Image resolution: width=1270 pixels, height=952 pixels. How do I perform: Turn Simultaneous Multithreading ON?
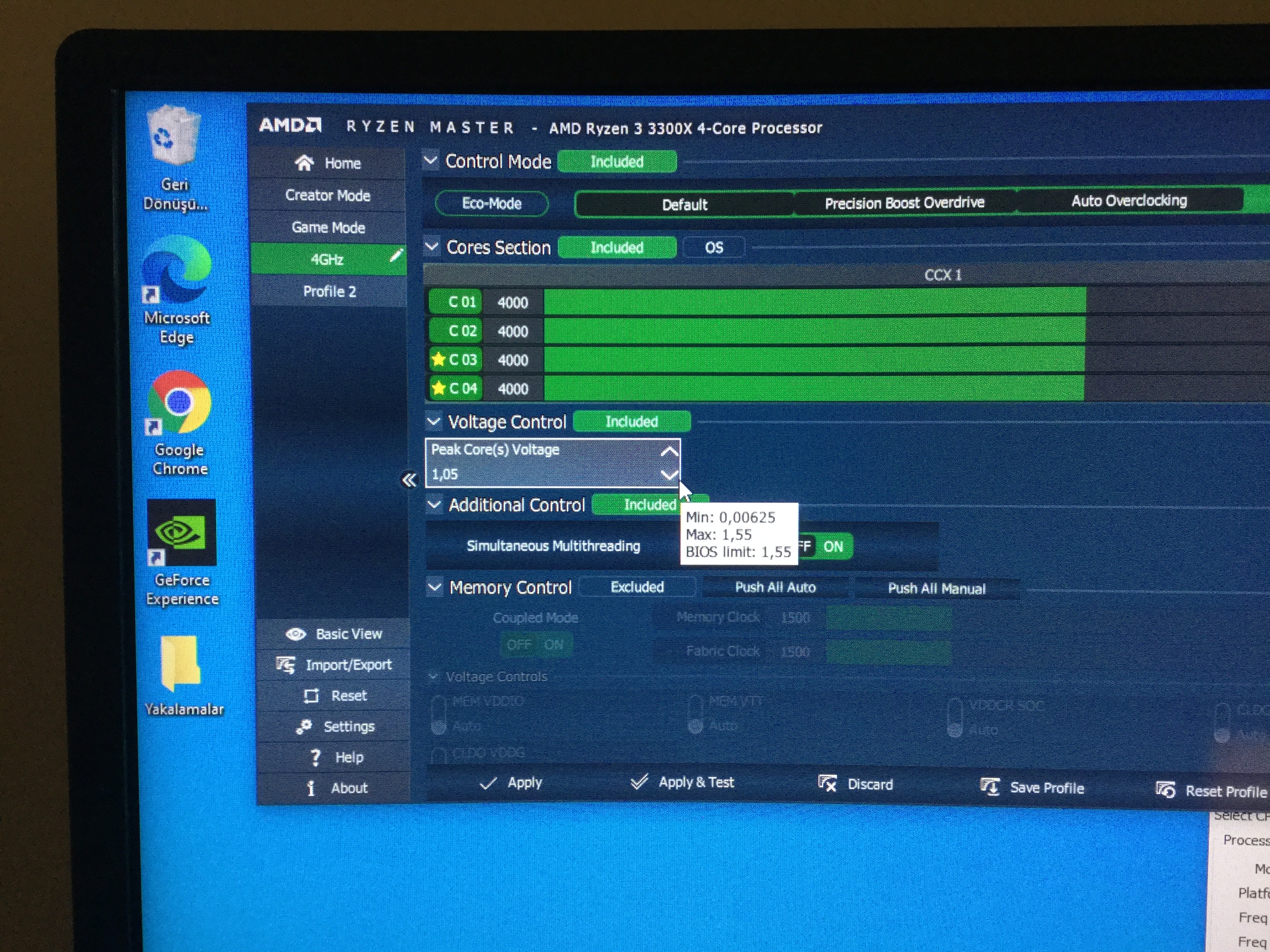pos(833,546)
